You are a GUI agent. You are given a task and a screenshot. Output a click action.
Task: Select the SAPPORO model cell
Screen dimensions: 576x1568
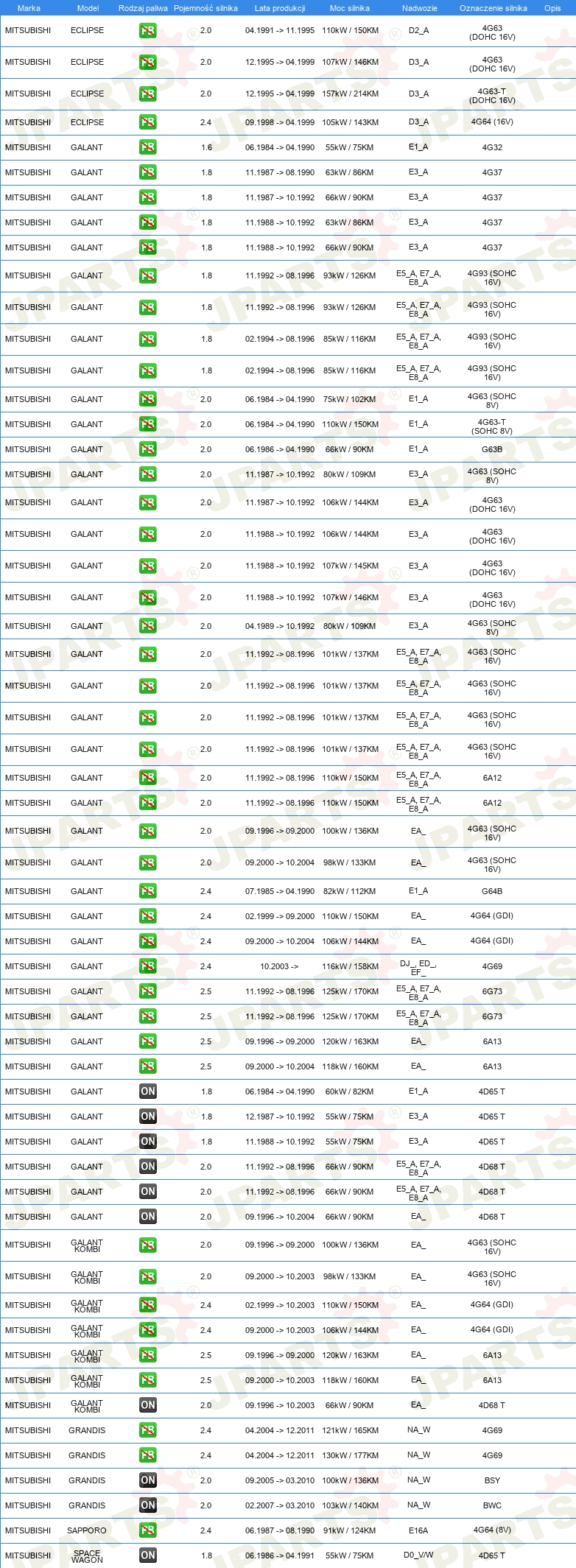click(x=87, y=1530)
